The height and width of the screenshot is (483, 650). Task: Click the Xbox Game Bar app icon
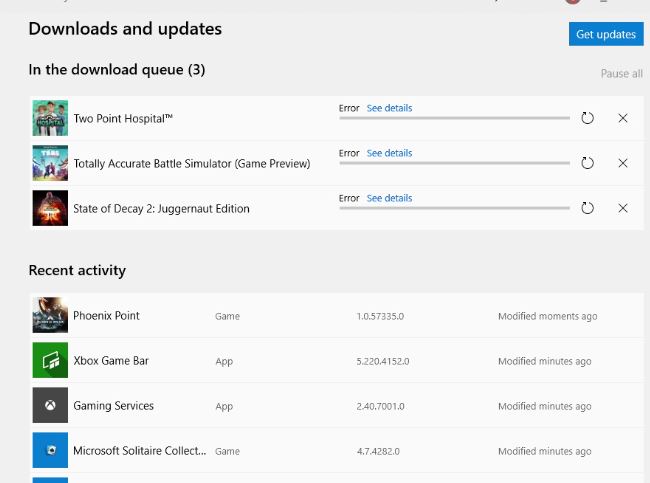[50, 360]
